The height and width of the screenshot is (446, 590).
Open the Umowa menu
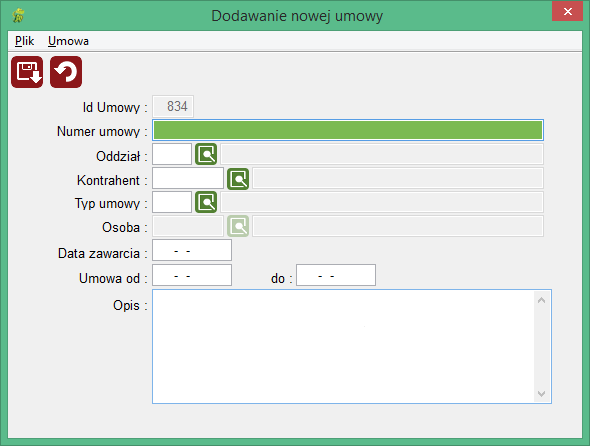[x=68, y=41]
